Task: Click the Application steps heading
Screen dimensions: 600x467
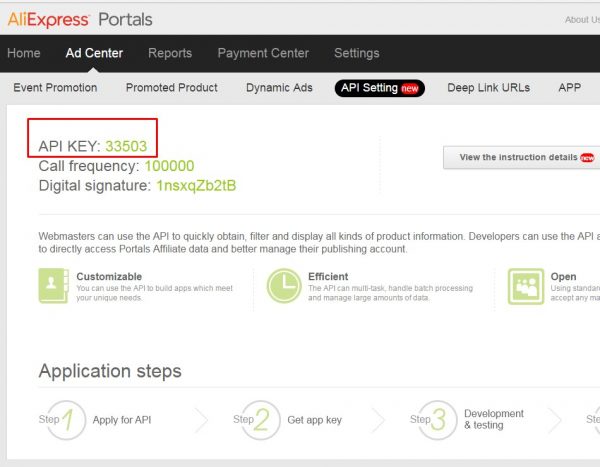Action: [x=110, y=371]
